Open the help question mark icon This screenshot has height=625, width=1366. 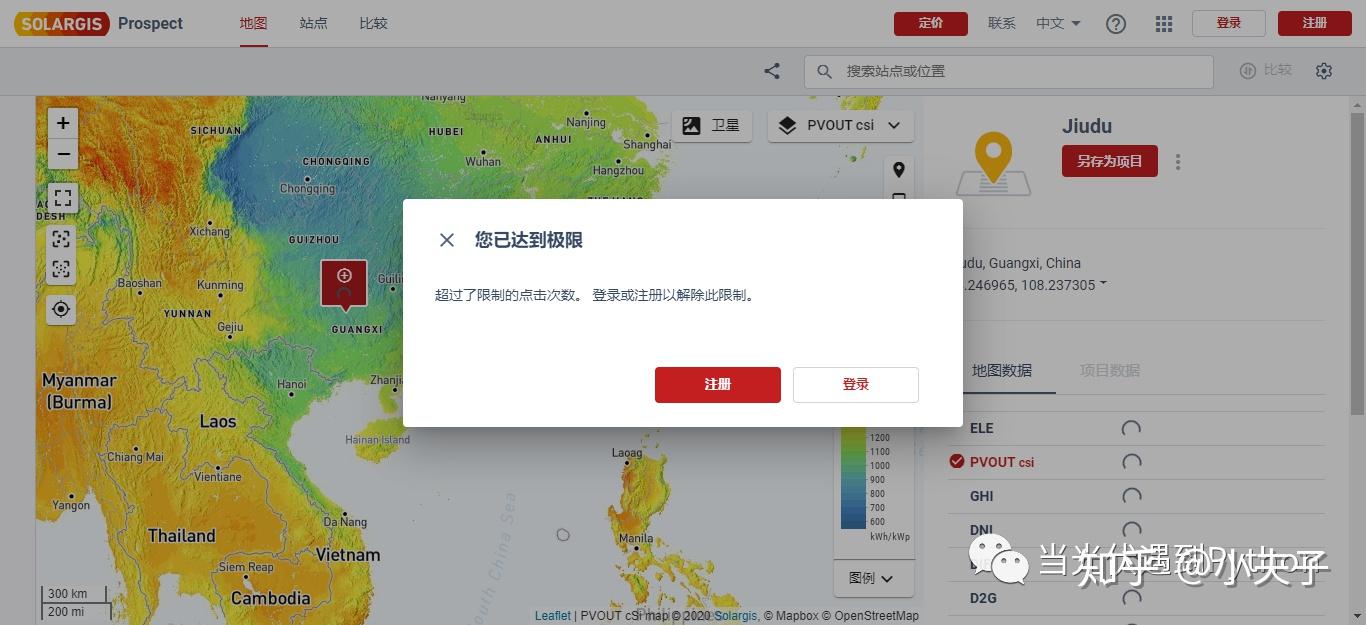pos(1115,23)
